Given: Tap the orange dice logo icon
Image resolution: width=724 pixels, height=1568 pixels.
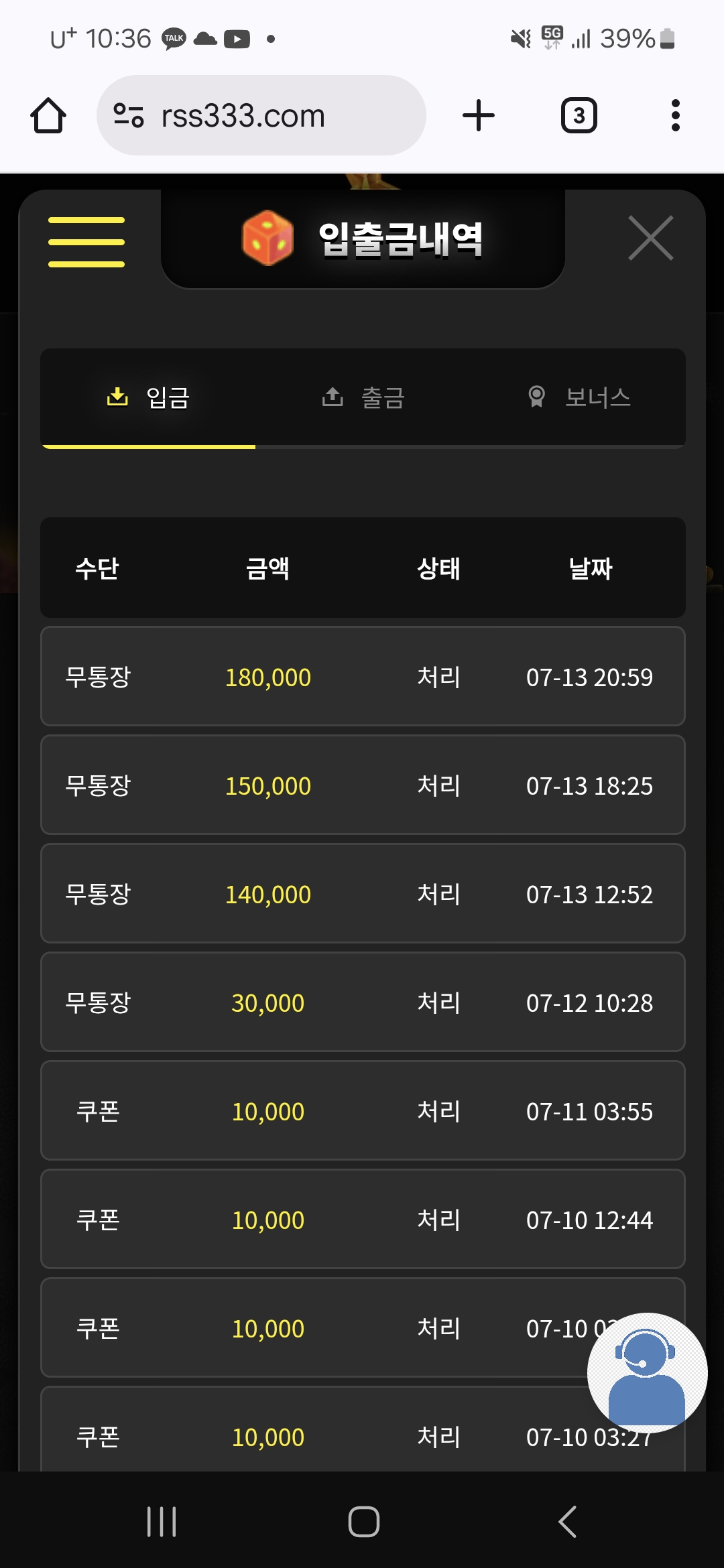Looking at the screenshot, I should 267,239.
